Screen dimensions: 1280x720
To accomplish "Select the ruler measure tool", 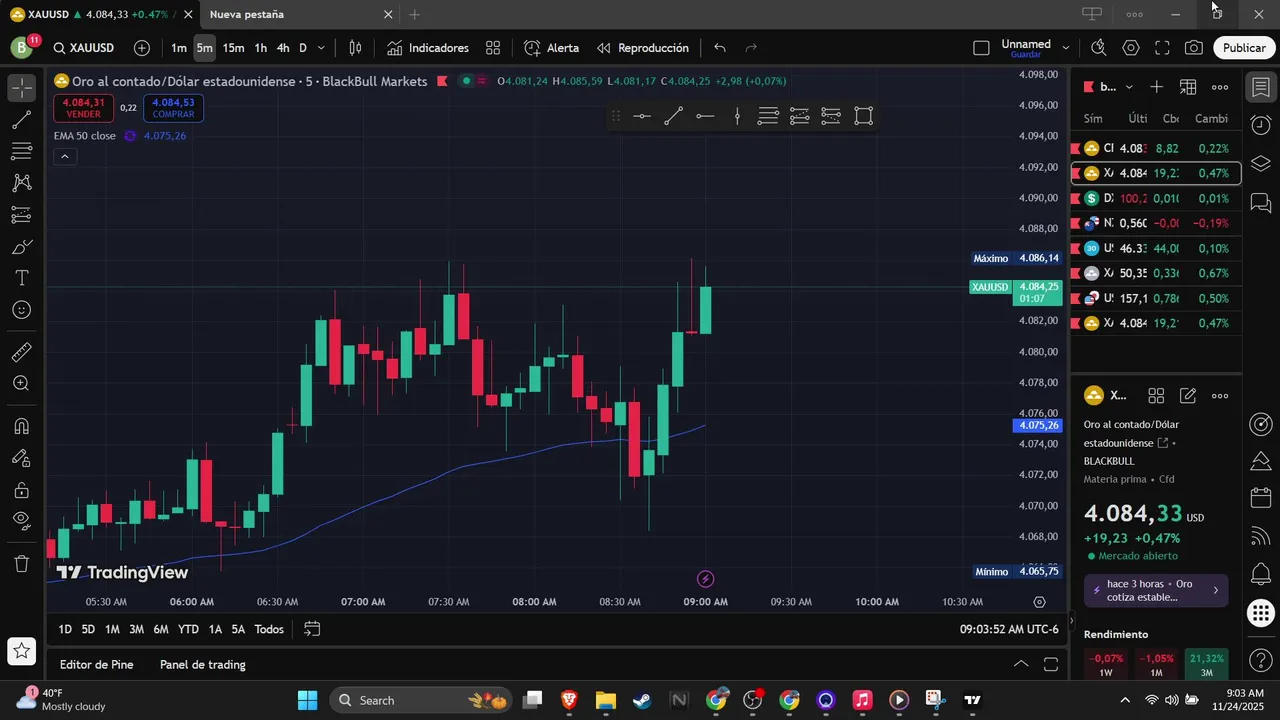I will coord(21,352).
